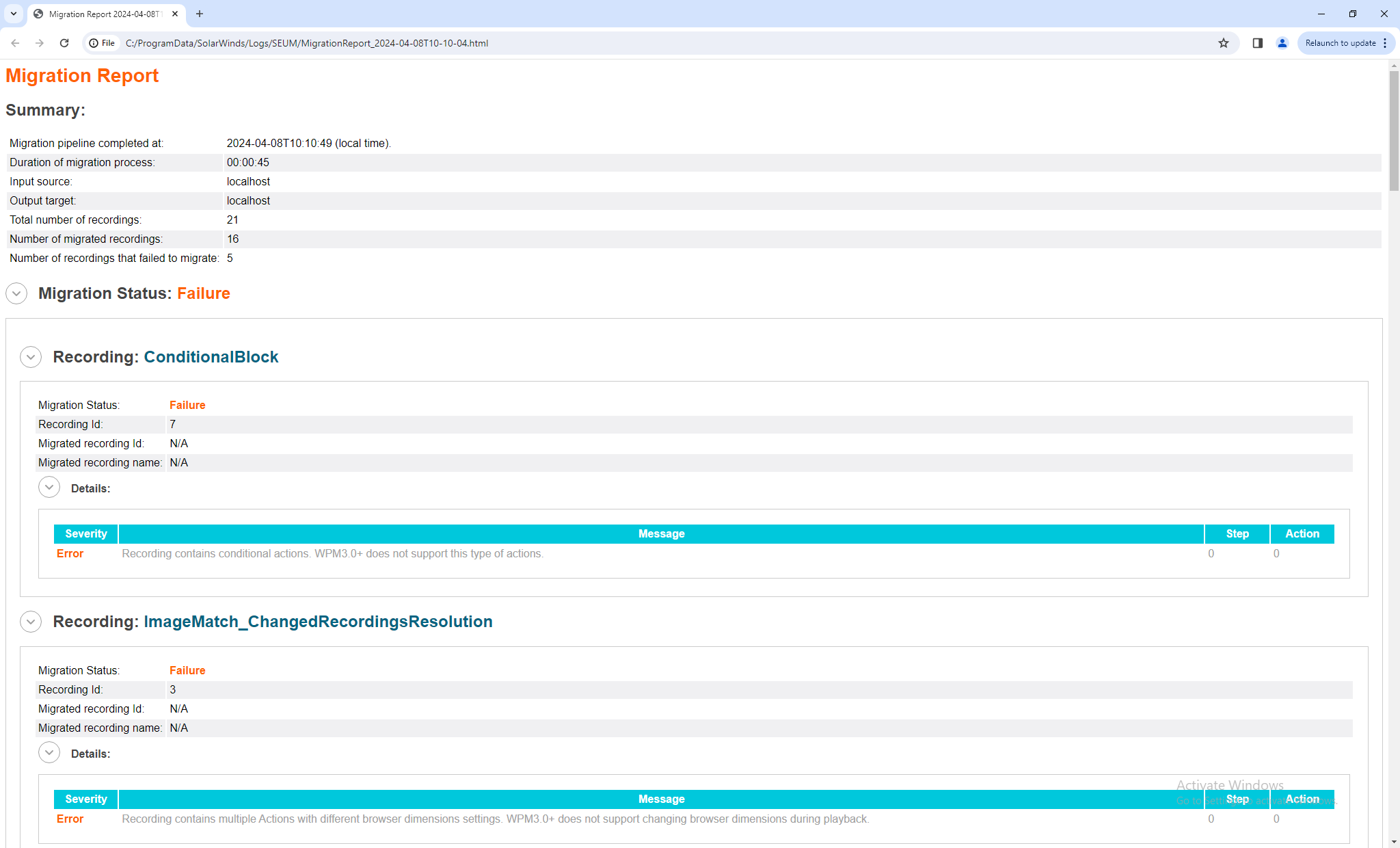Click the File info icon in address bar
Image resolution: width=1400 pixels, height=848 pixels.
tap(94, 42)
